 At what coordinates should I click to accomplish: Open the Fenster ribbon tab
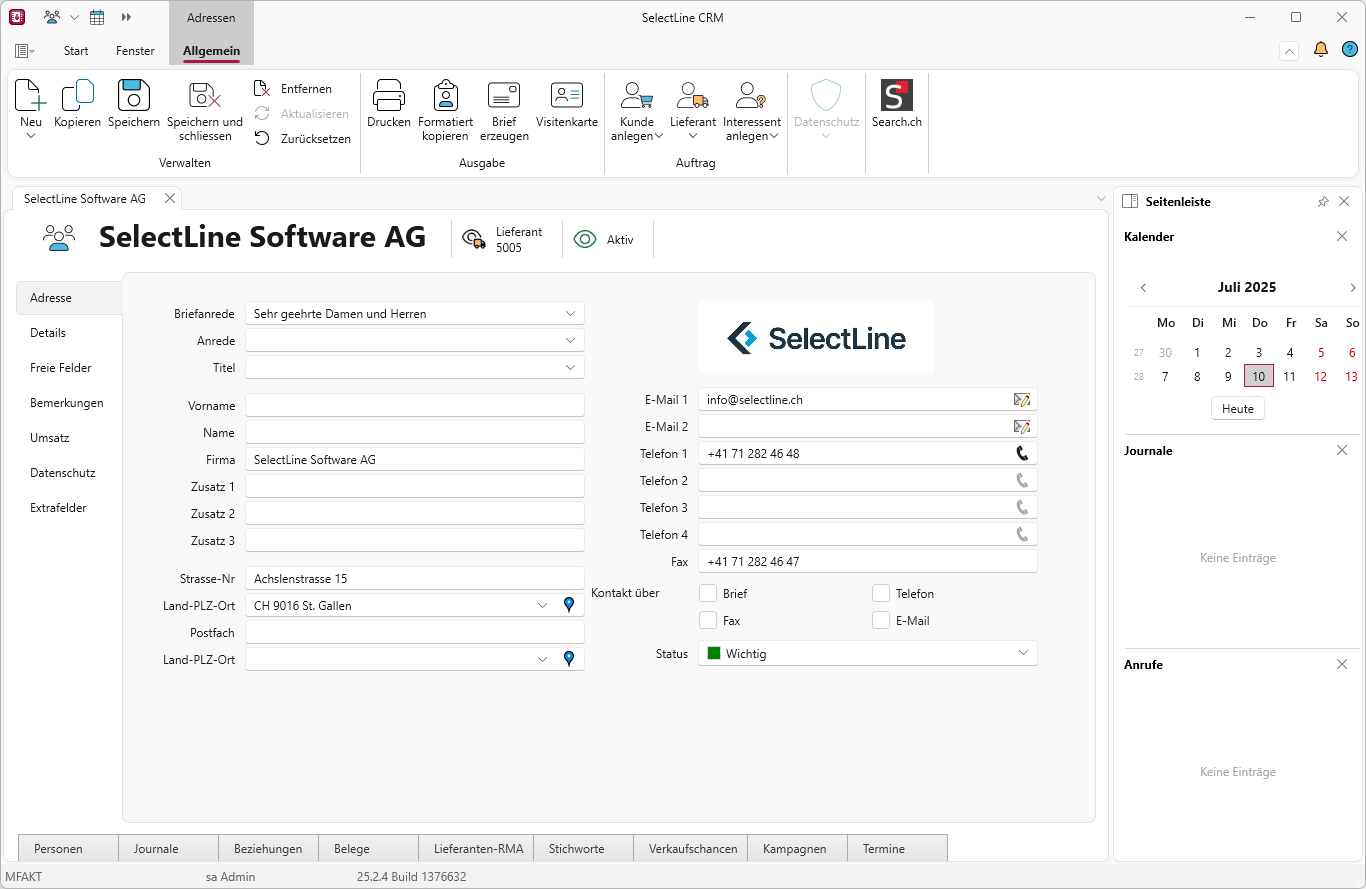[135, 51]
